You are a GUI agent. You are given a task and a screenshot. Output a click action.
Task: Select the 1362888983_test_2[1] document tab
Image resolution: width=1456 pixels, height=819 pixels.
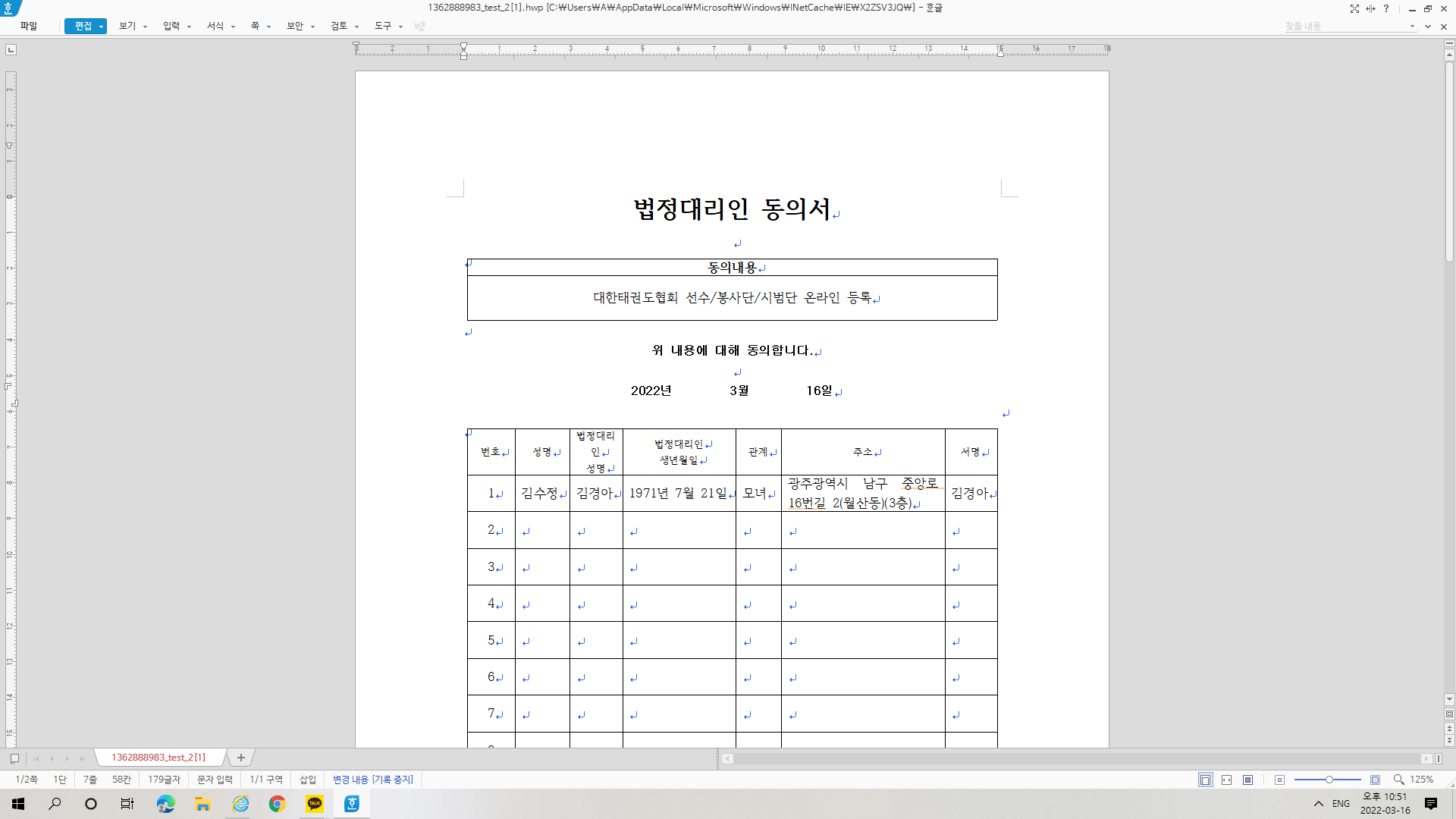click(158, 758)
